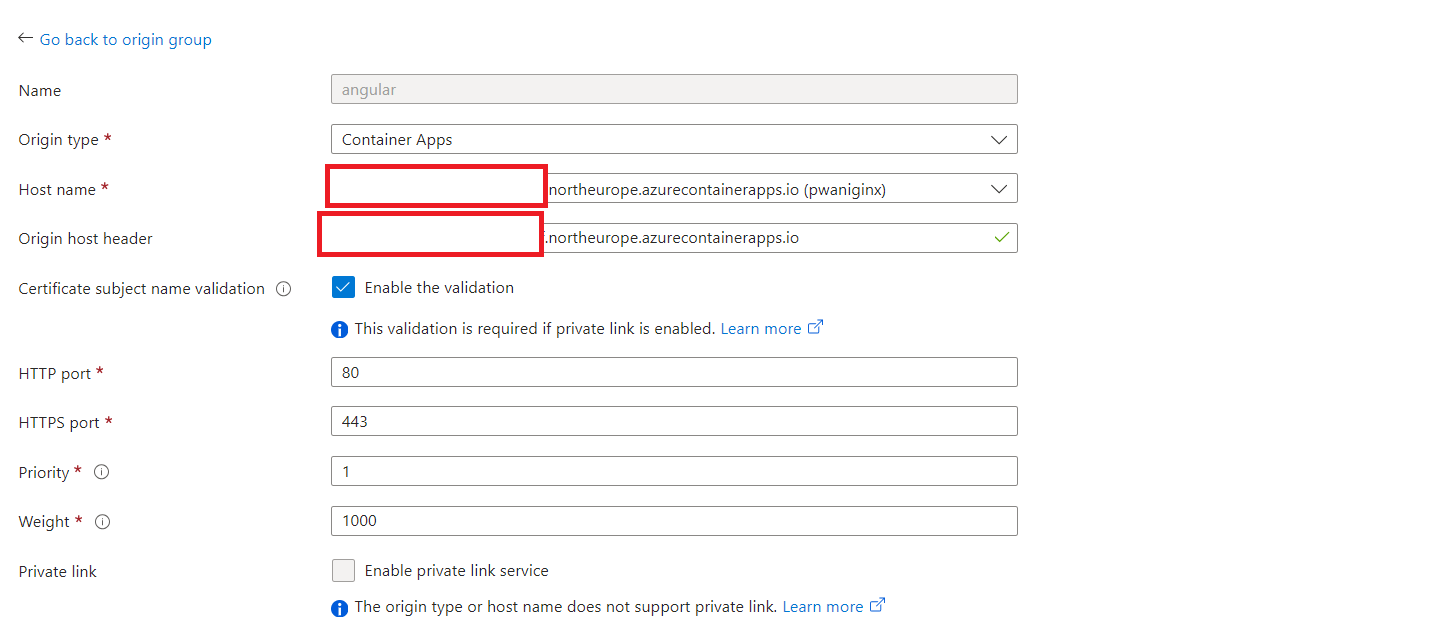Screen dimensions: 1446x630
Task: Open Learn more link about private link support
Action: [x=823, y=606]
